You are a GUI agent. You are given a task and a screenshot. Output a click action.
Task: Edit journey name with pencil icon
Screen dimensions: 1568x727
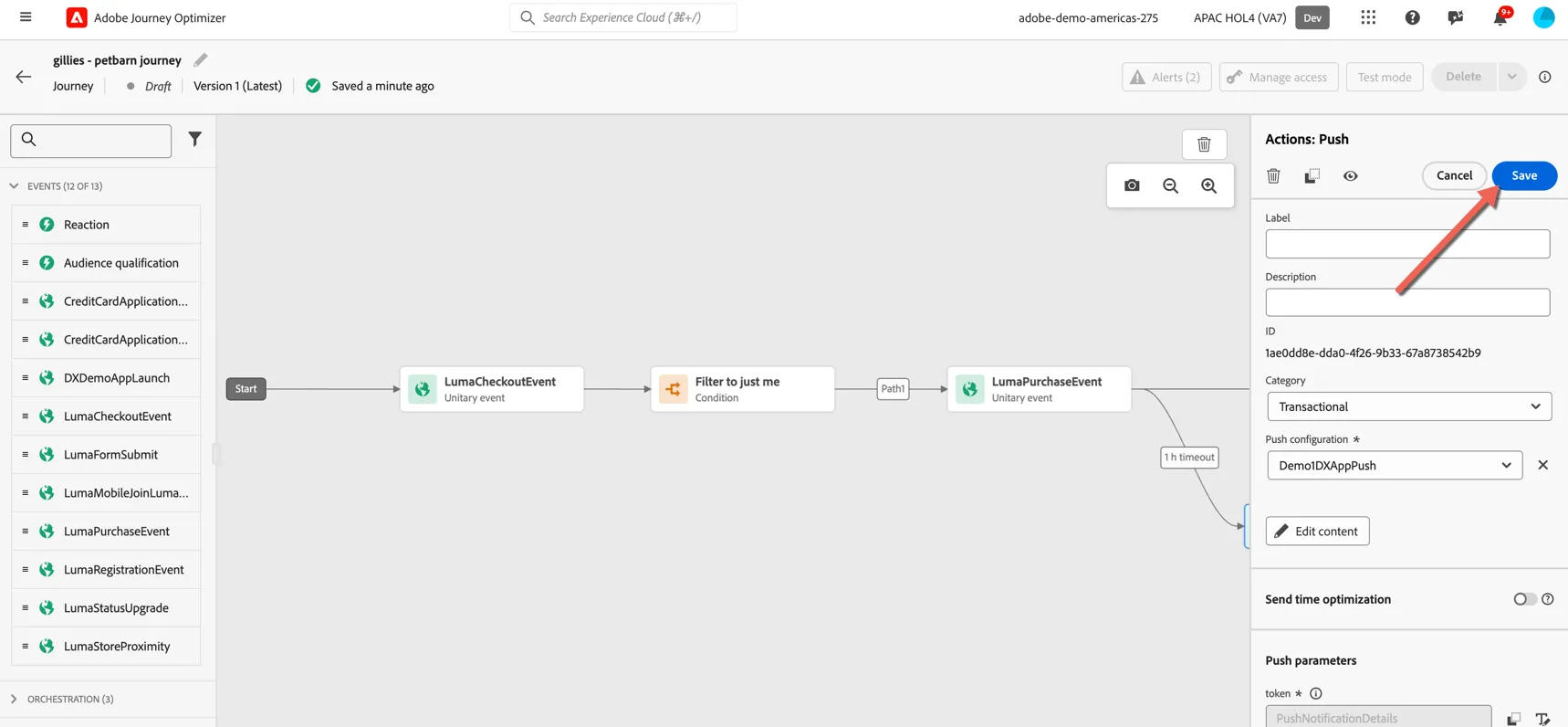(x=201, y=60)
